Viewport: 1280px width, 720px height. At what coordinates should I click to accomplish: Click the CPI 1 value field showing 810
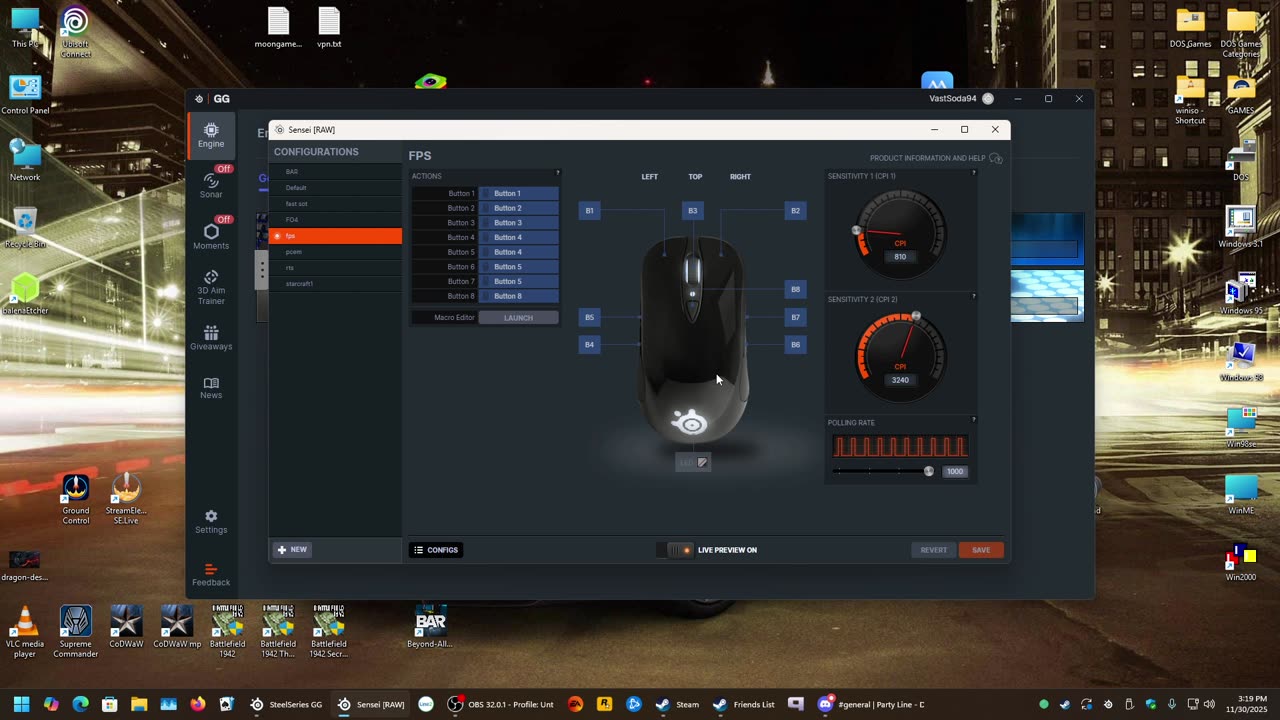[x=900, y=257]
